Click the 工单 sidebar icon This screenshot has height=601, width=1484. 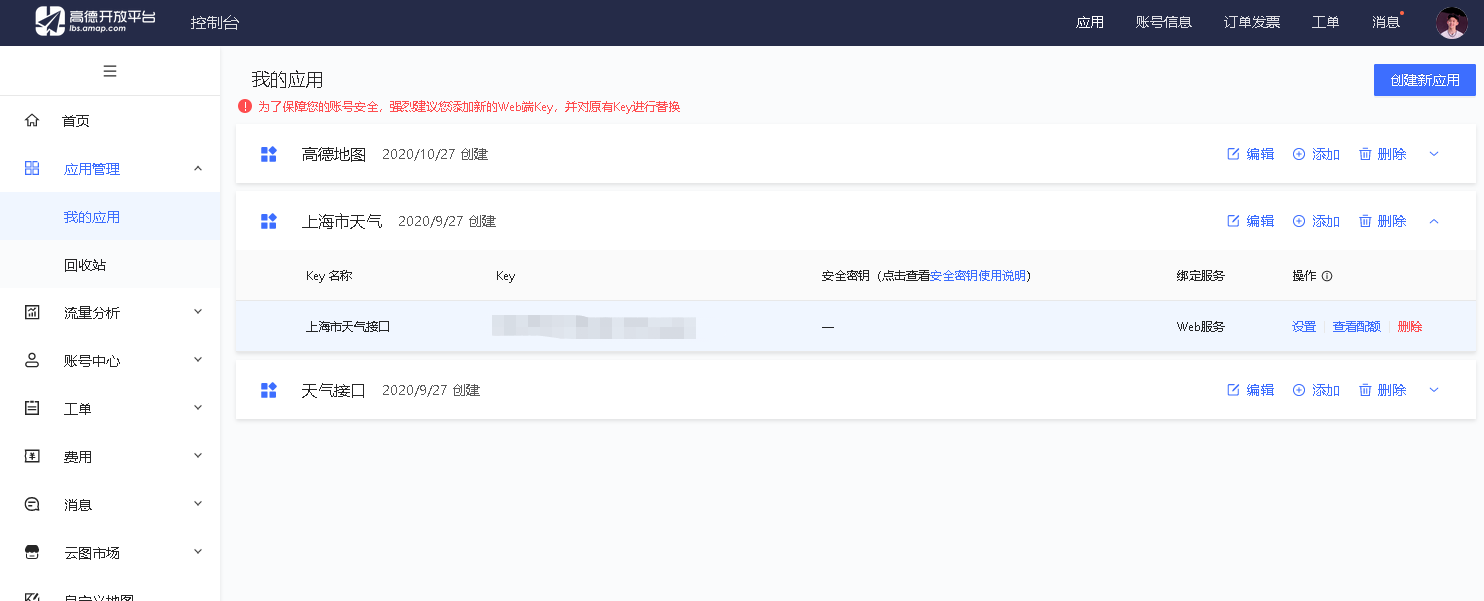coord(32,409)
